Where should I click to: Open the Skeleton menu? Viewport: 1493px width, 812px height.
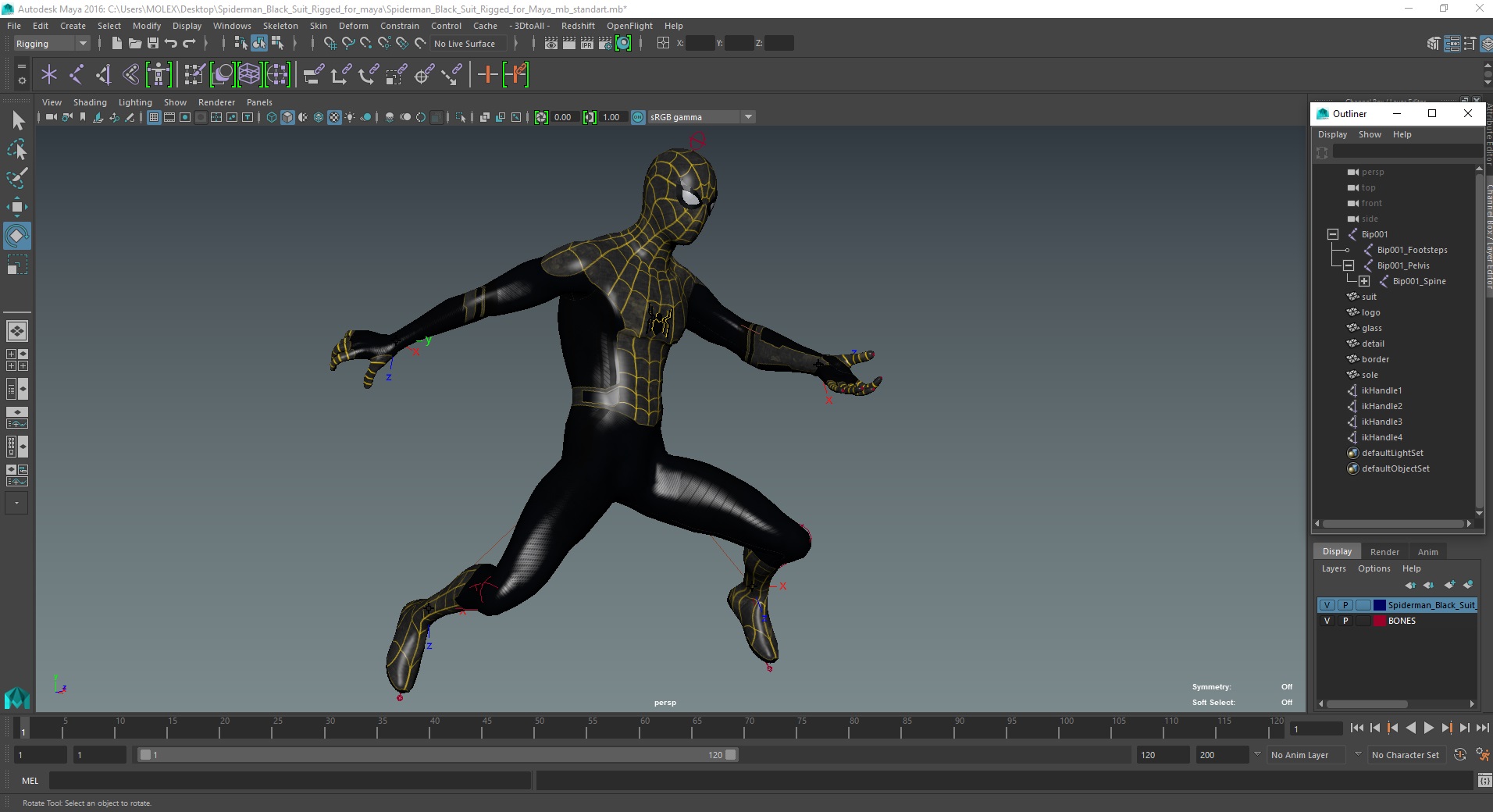[280, 26]
